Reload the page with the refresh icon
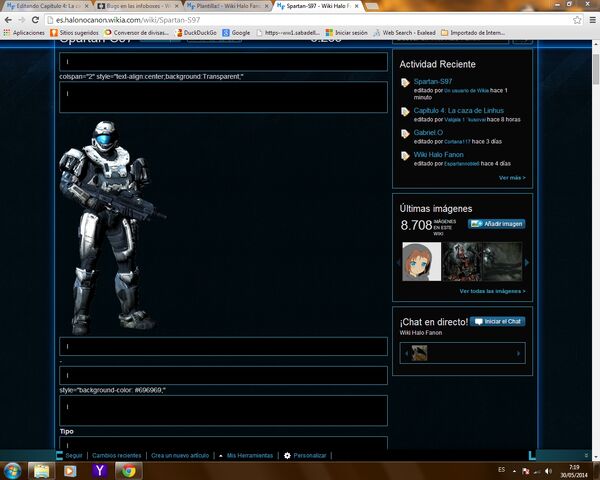 [x=35, y=20]
